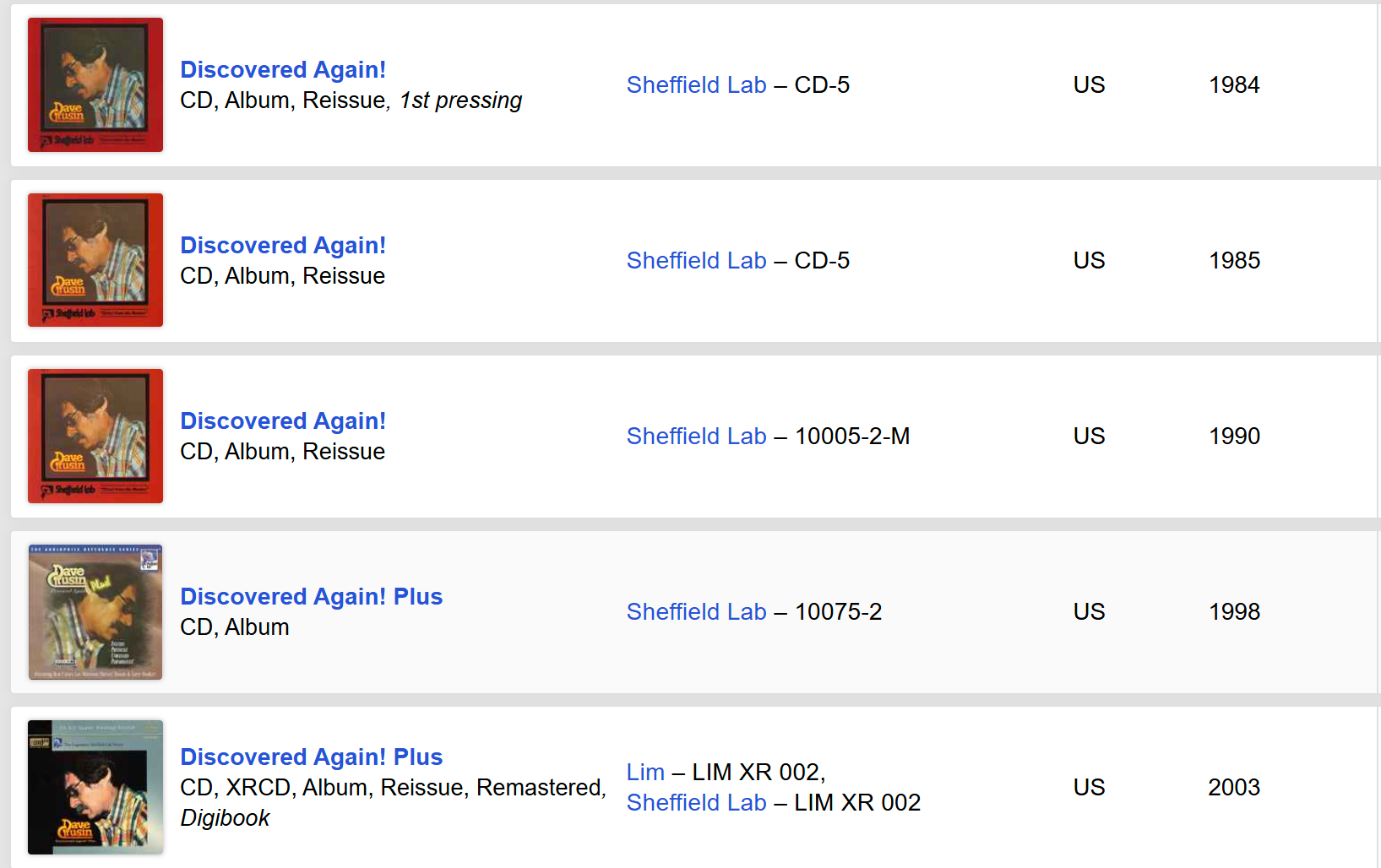Open the 1990 Discovered Again! cover thumbnail
Viewport: 1381px width, 868px height.
95,436
